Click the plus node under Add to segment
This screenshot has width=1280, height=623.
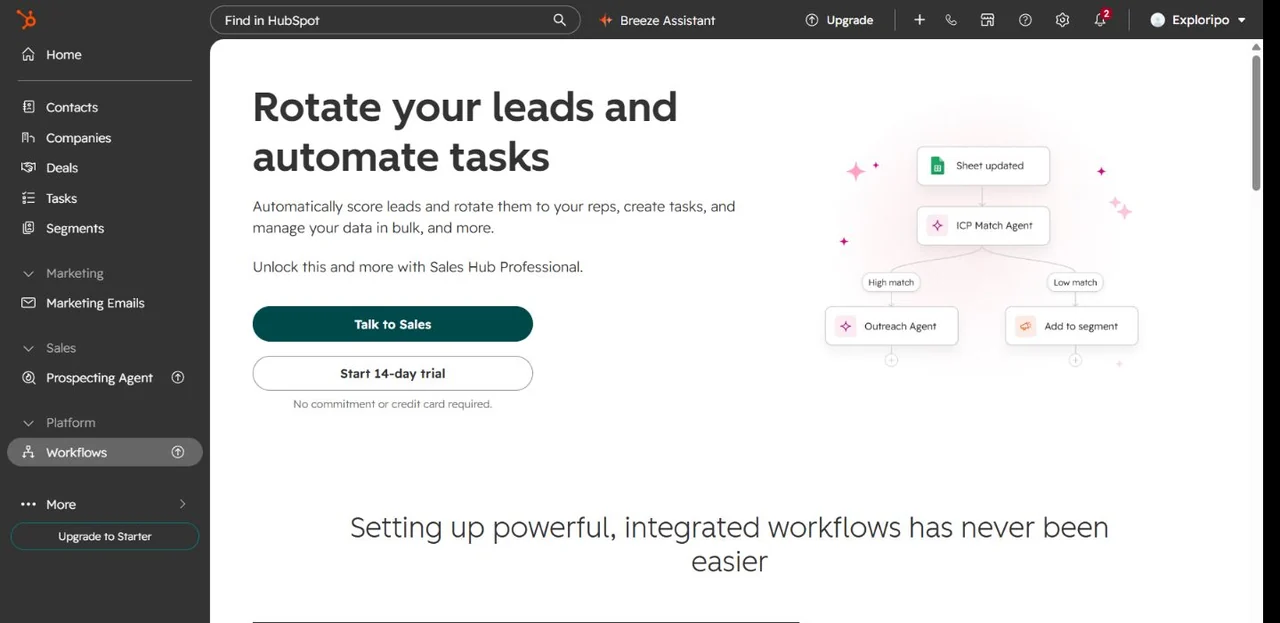tap(1075, 360)
